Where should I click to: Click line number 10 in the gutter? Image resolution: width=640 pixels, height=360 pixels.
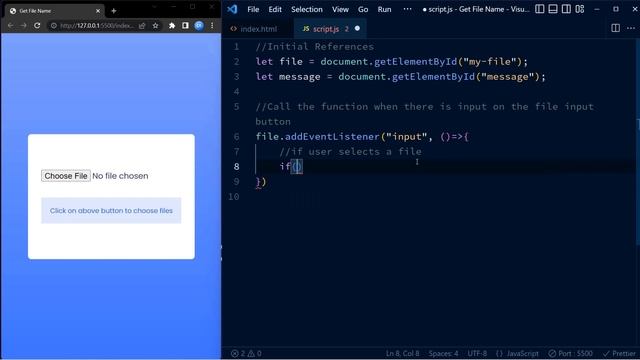234,197
